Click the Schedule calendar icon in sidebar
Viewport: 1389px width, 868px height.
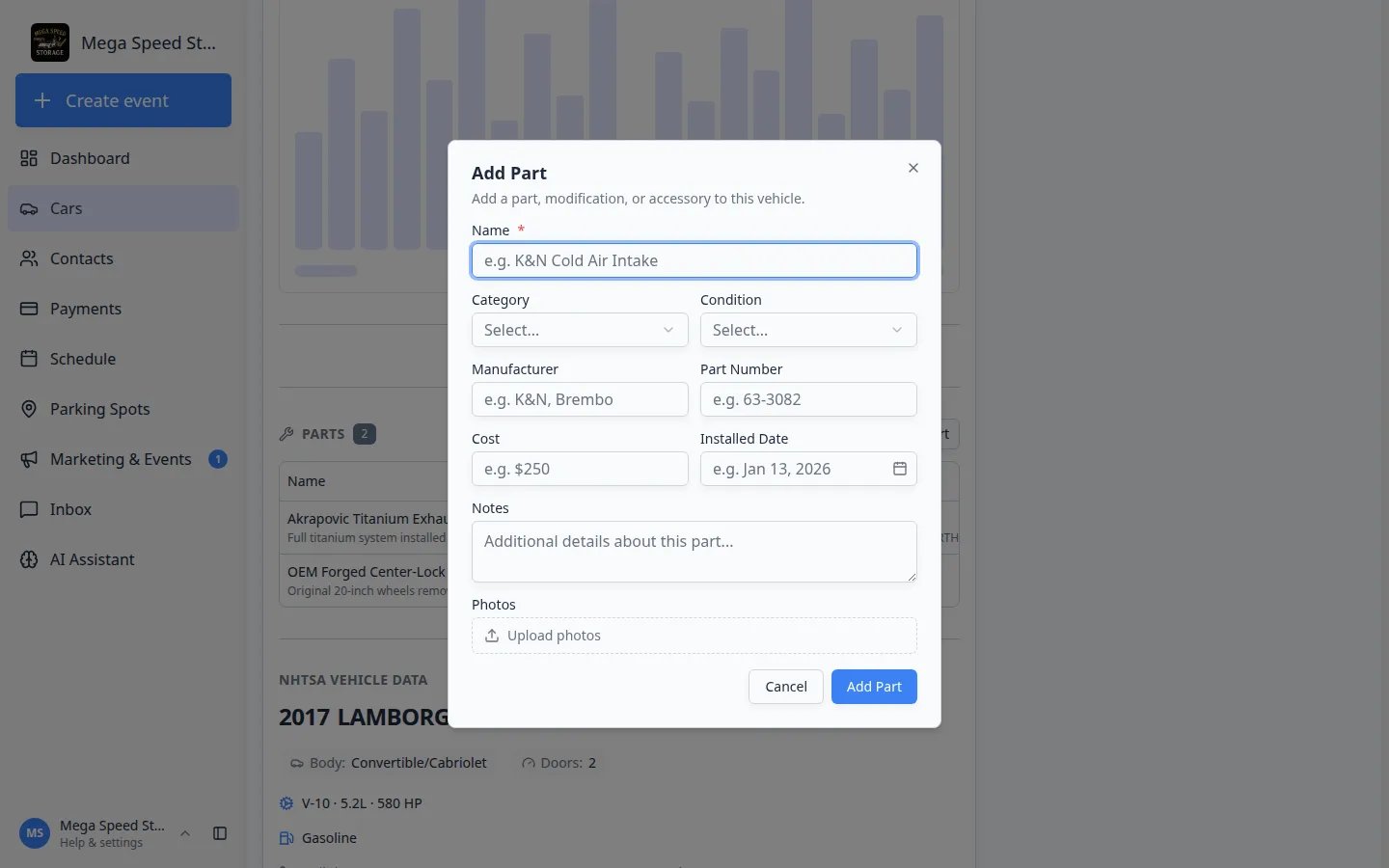click(x=29, y=359)
